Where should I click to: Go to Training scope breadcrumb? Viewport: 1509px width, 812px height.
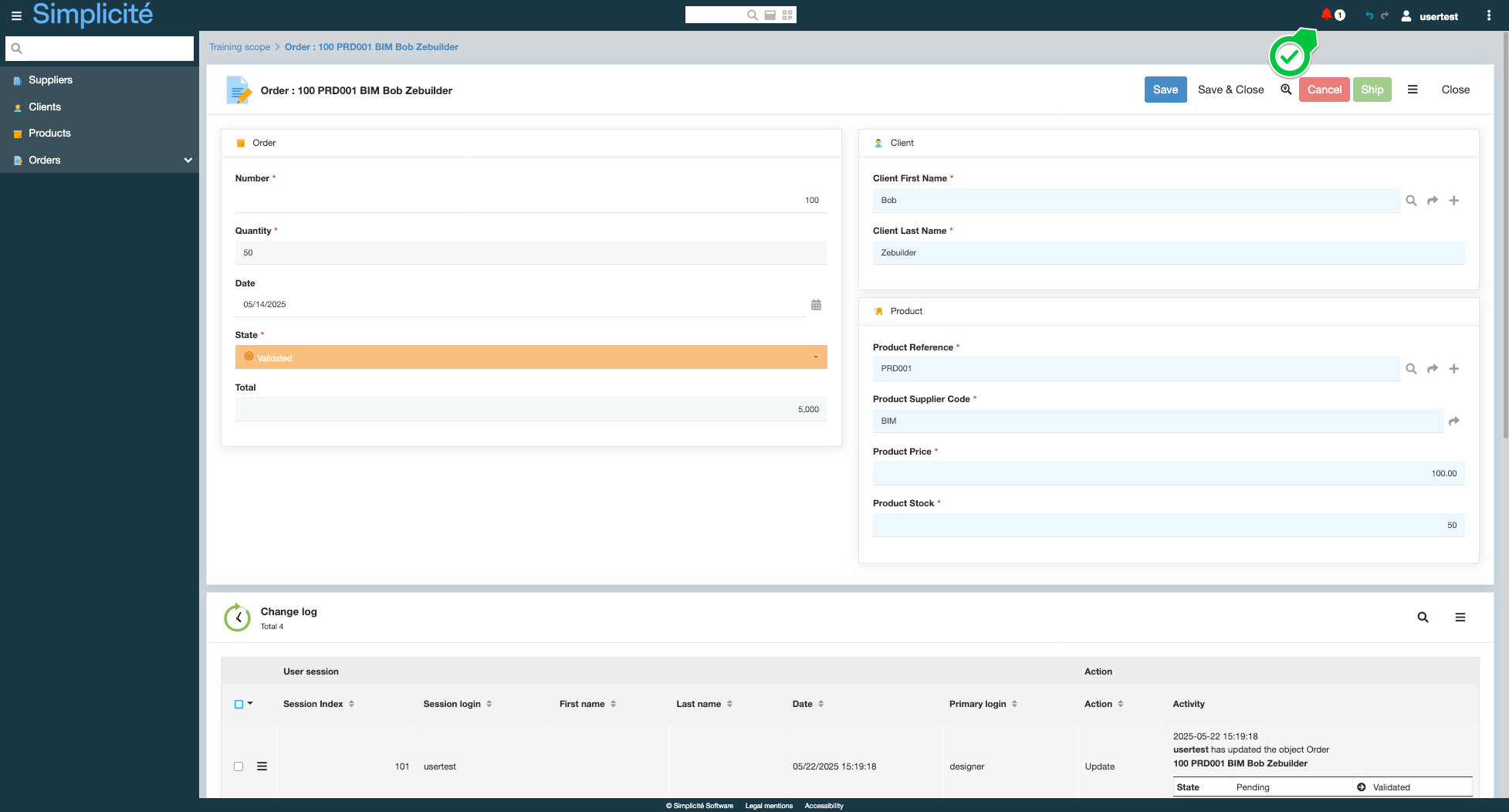(x=239, y=47)
